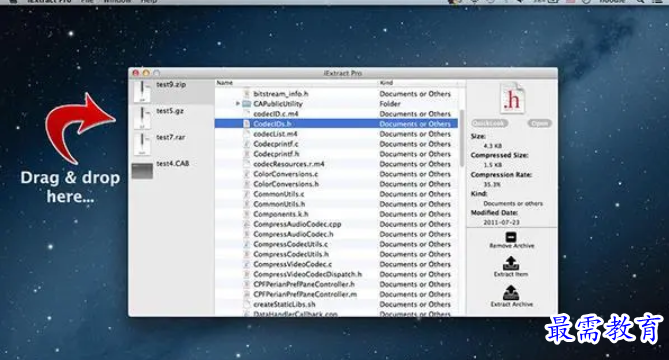Select the Codecprintf.h file name
Screen dimensions: 669x360
click(276, 154)
